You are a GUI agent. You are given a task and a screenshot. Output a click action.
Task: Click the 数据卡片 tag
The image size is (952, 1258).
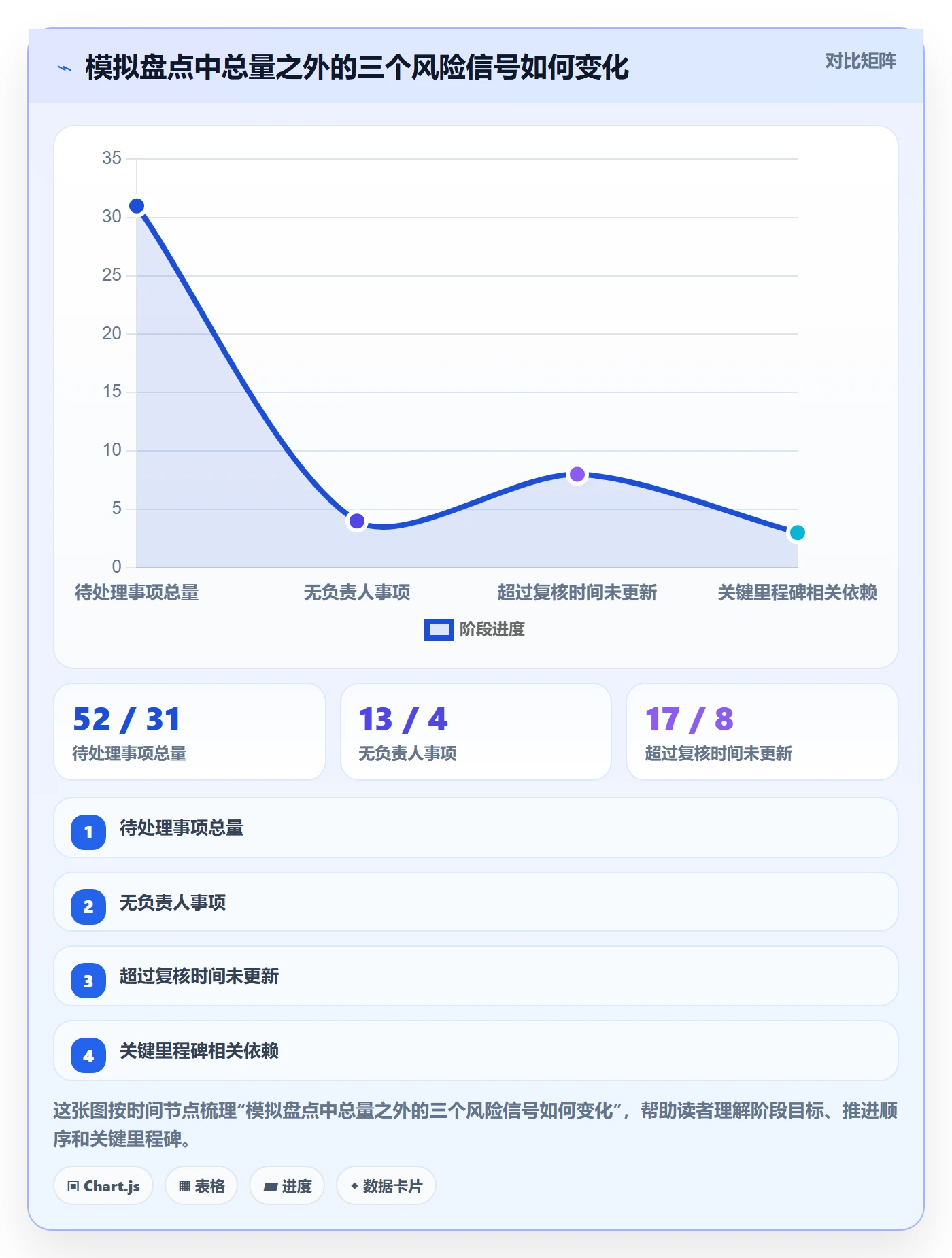click(x=386, y=1186)
